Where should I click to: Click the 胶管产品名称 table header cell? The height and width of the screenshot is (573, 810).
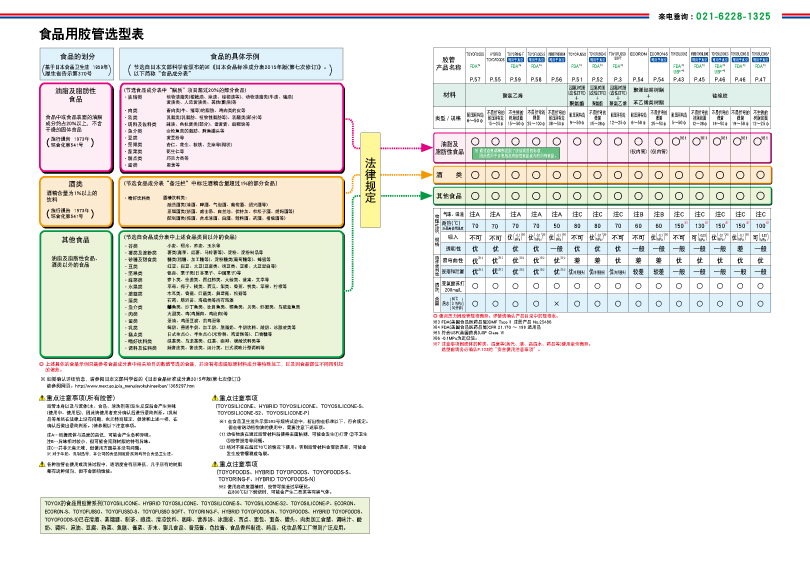(x=449, y=64)
